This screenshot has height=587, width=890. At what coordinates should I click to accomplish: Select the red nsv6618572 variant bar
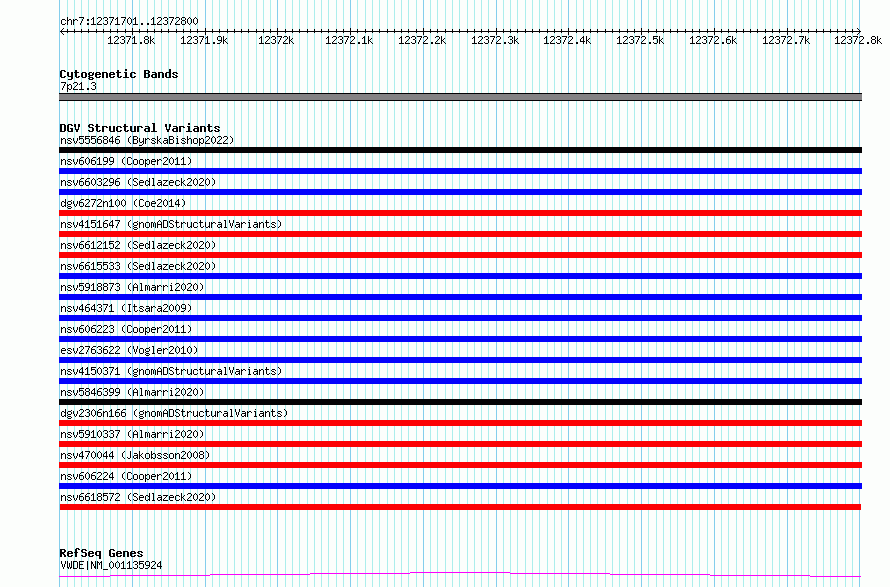coord(460,507)
